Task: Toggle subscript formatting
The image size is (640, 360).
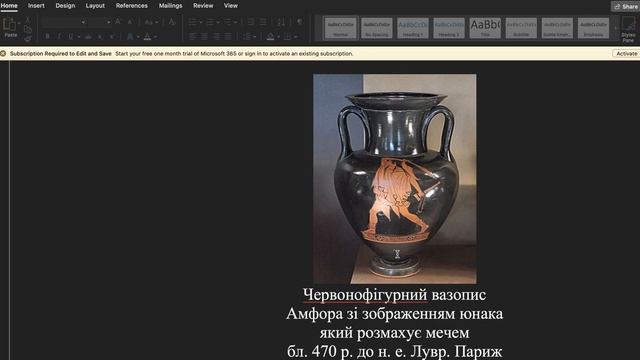Action: point(100,37)
